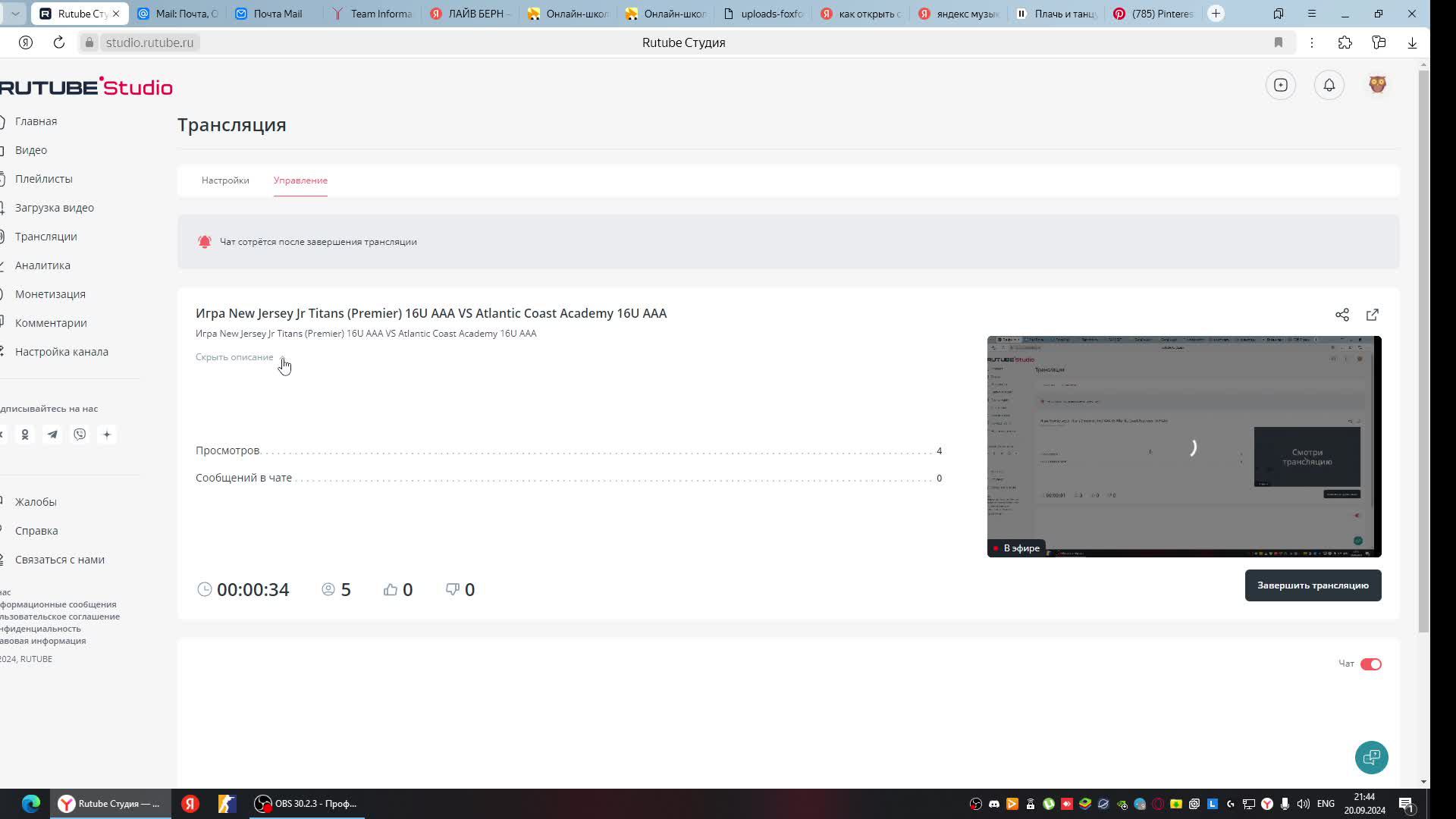Screen dimensions: 1456x819
Task: Open Монетизация in the sidebar
Action: pos(50,294)
